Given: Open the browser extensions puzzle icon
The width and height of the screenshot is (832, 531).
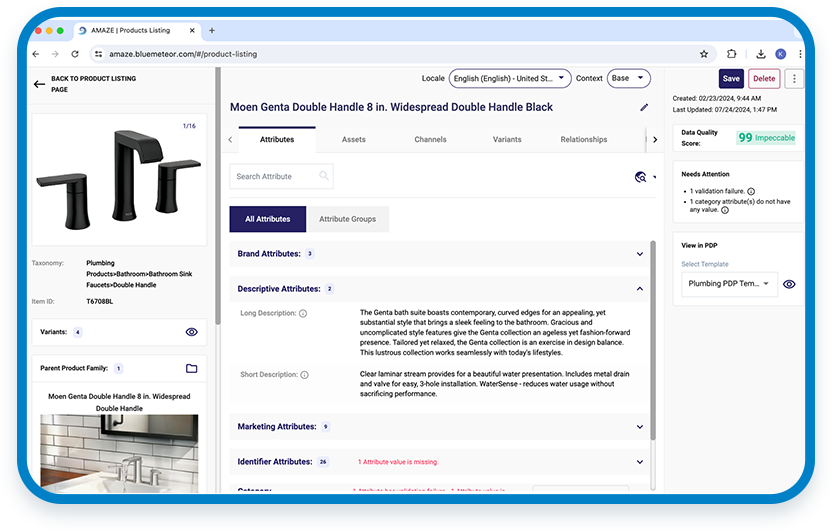Looking at the screenshot, I should (731, 54).
